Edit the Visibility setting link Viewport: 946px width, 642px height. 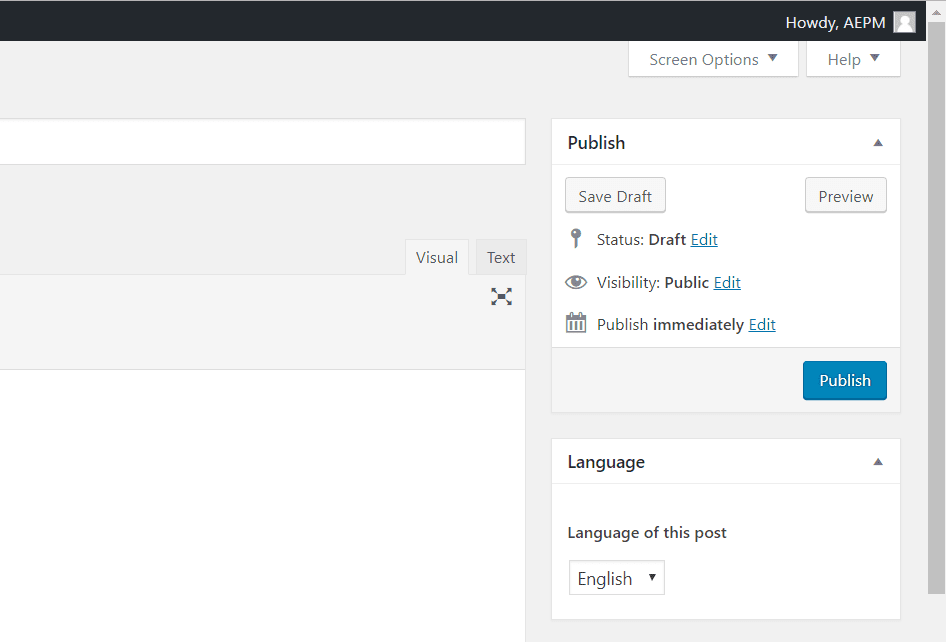coord(727,282)
